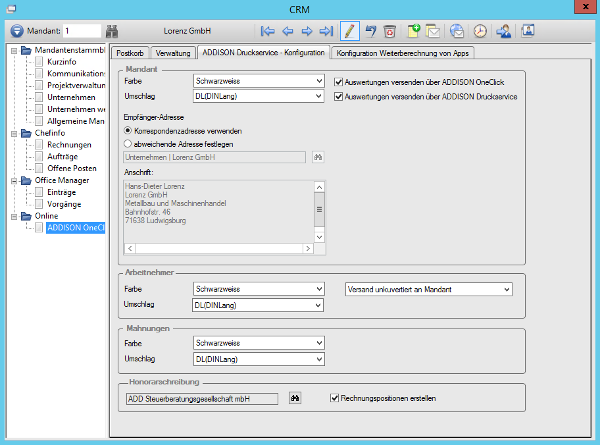600x445 pixels.
Task: Click binoculars next to Unternehmen field
Action: [318, 157]
